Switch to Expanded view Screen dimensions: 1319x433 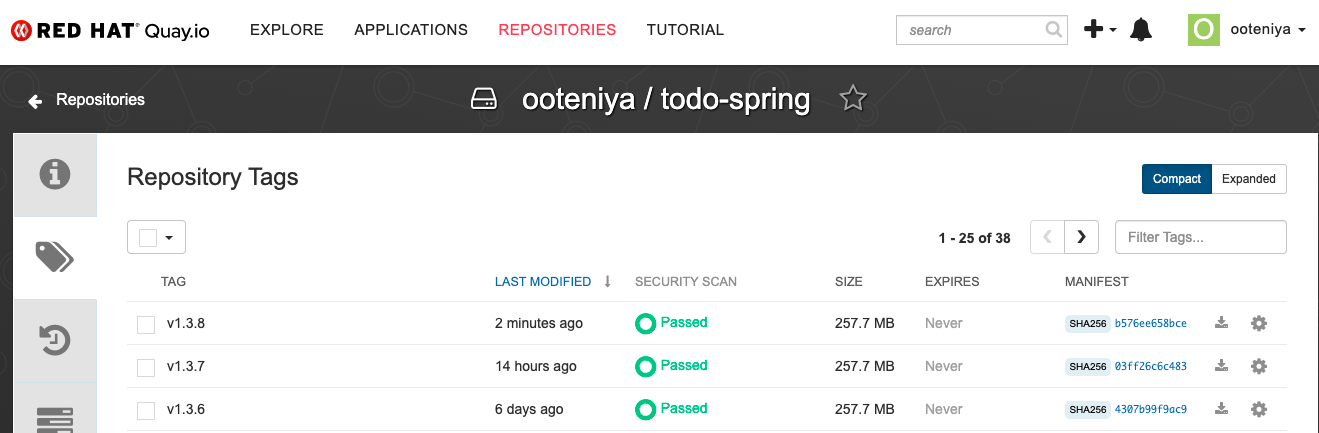click(1249, 179)
